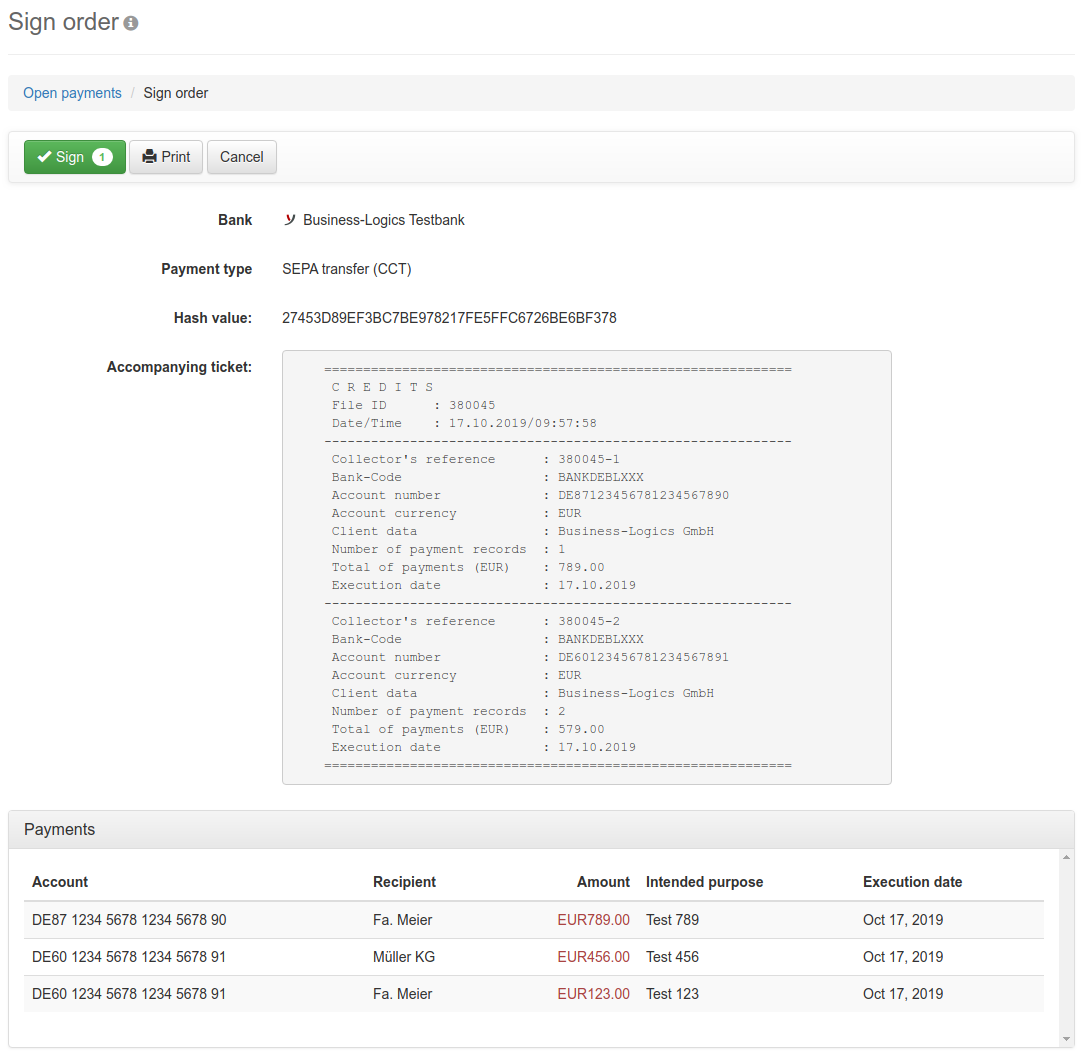Click the signature count badge showing 1
Viewport: 1084px width, 1057px height.
(x=102, y=157)
